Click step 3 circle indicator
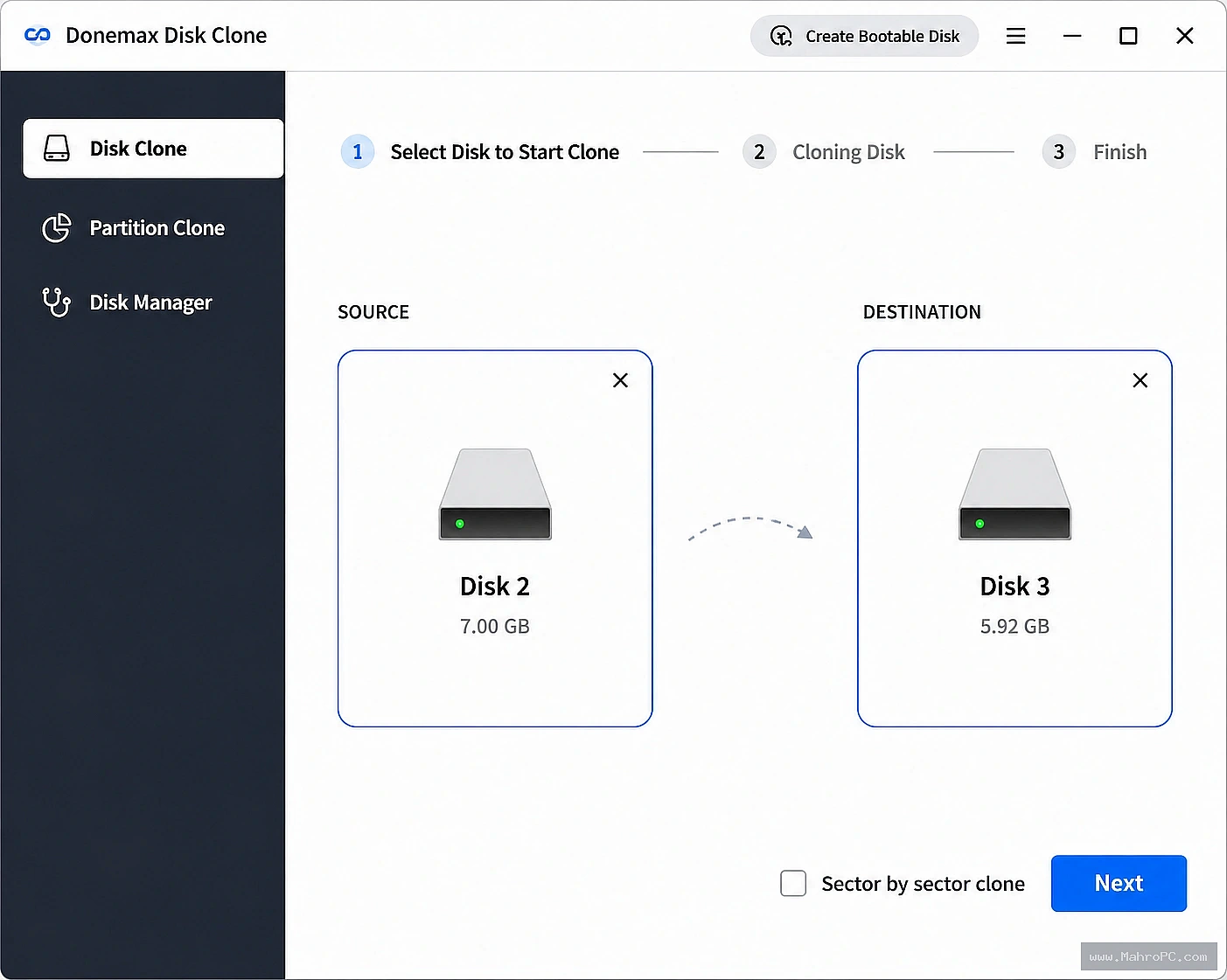This screenshot has width=1227, height=980. click(1058, 152)
